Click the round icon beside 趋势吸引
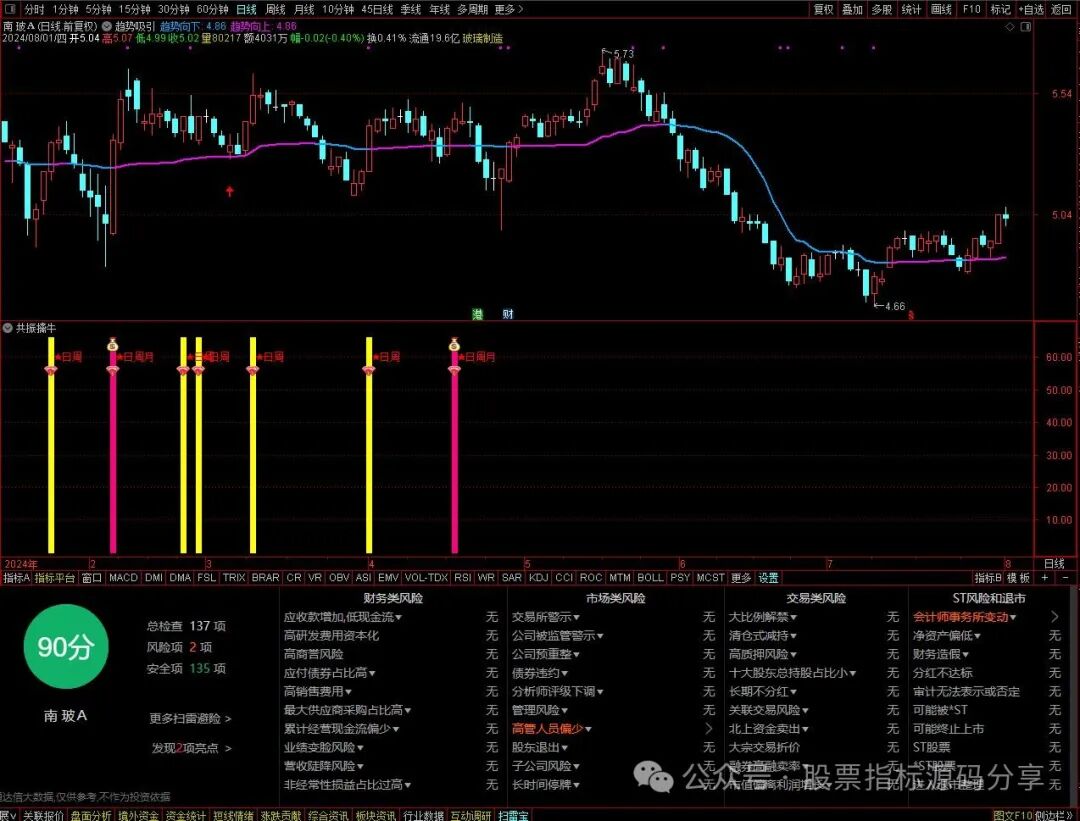The height and width of the screenshot is (821, 1080). coord(107,26)
